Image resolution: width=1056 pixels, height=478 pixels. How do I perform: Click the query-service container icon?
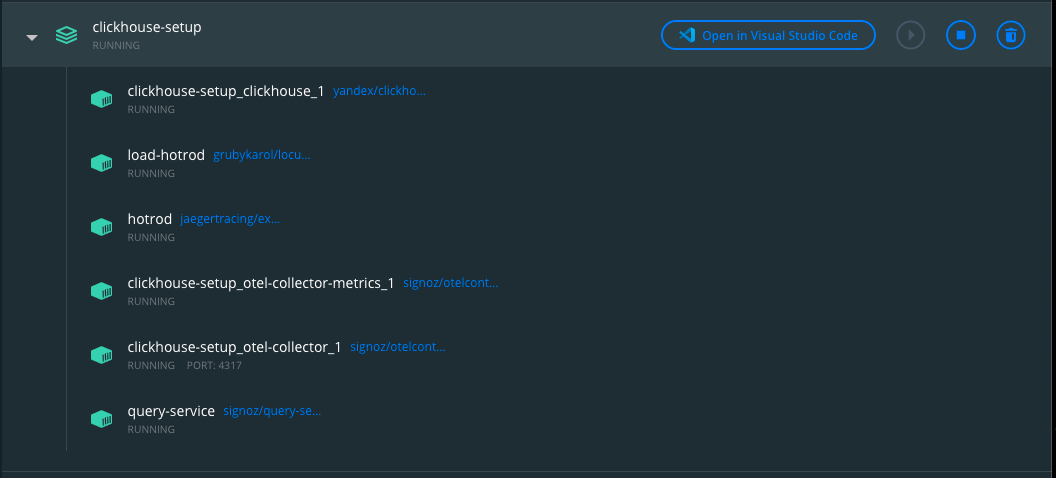tap(101, 419)
